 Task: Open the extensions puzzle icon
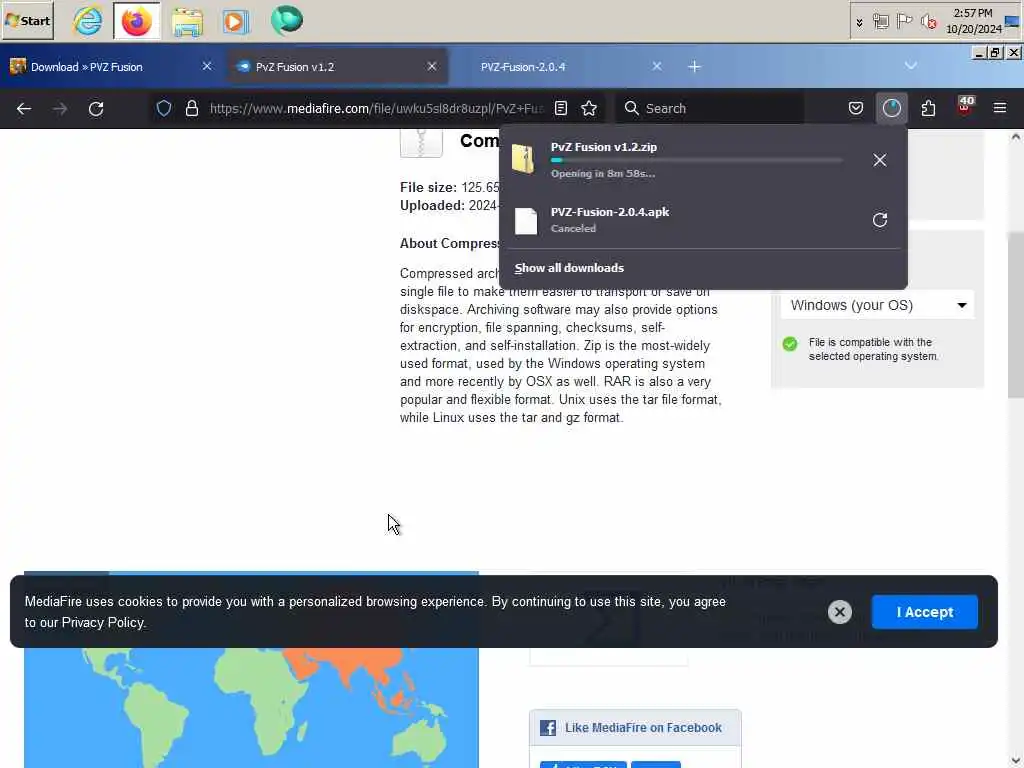pos(928,108)
